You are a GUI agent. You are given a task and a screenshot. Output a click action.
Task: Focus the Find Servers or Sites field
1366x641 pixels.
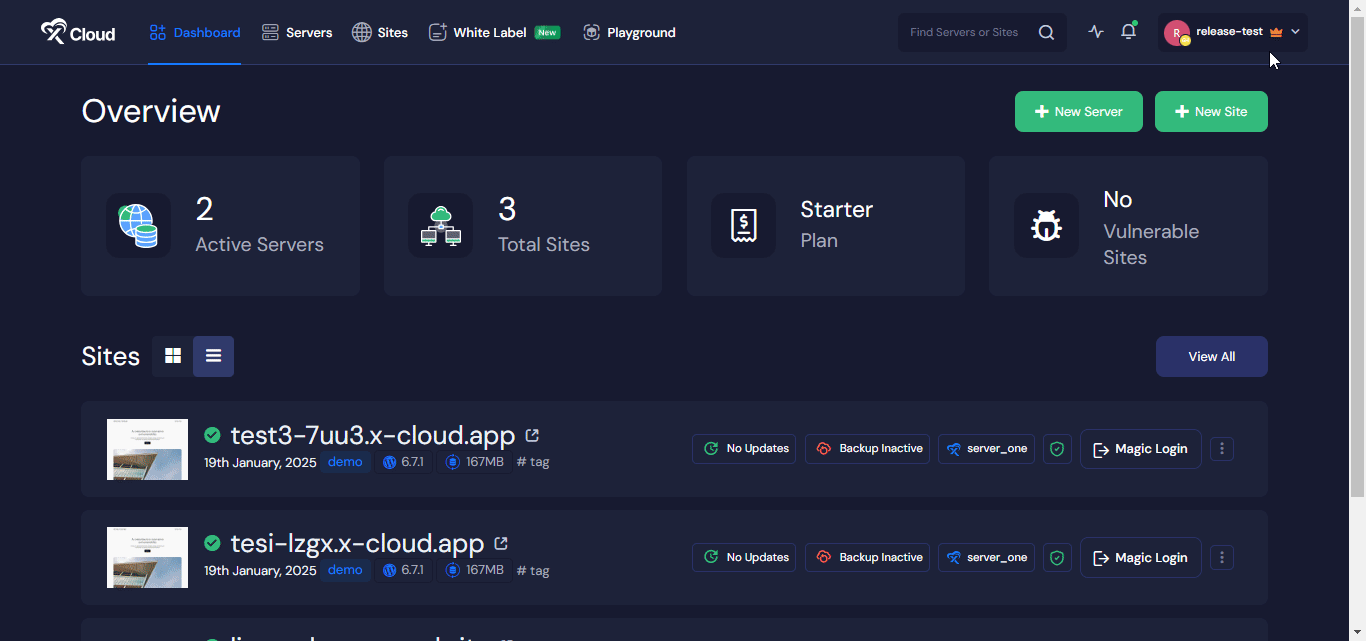coord(964,32)
